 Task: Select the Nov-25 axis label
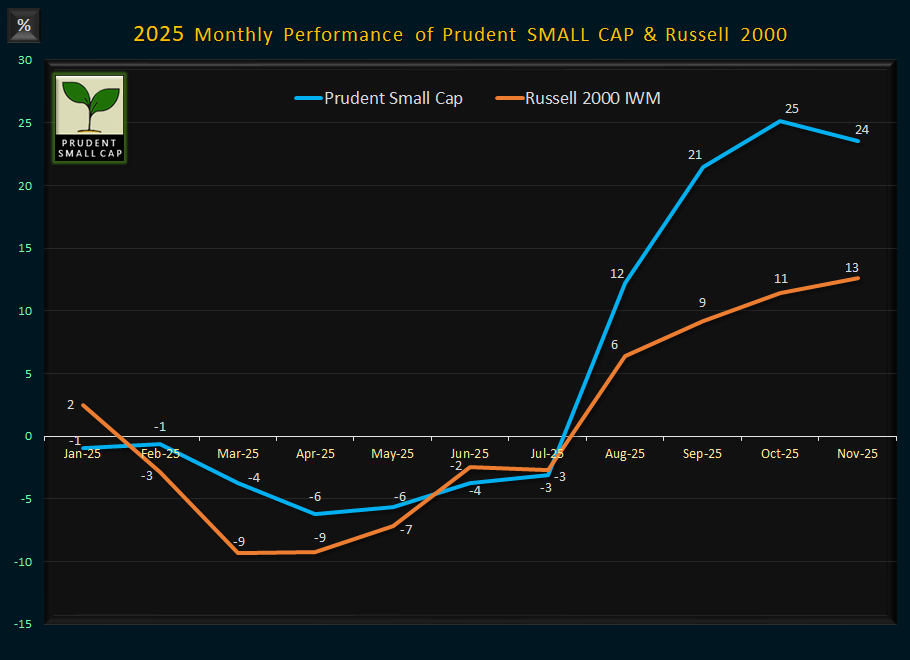(857, 453)
